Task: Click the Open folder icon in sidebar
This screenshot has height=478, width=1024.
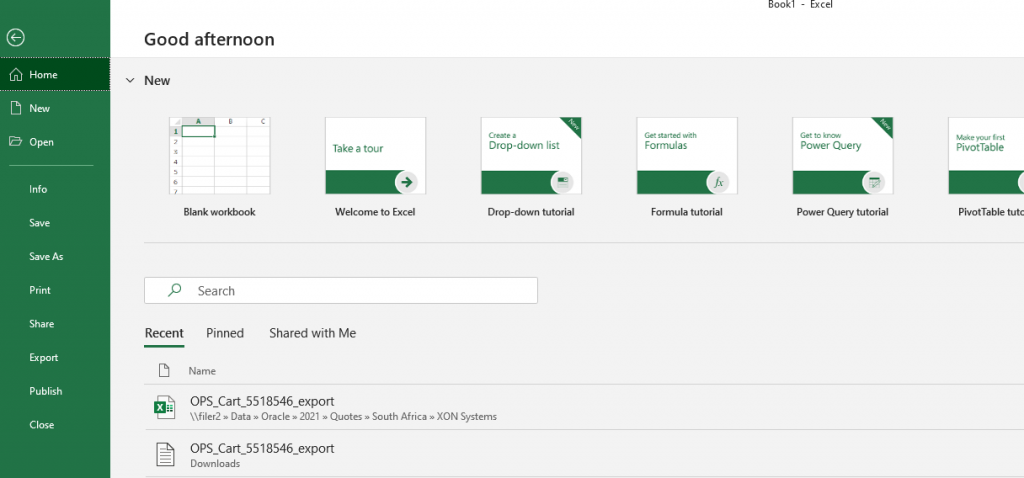Action: point(15,142)
